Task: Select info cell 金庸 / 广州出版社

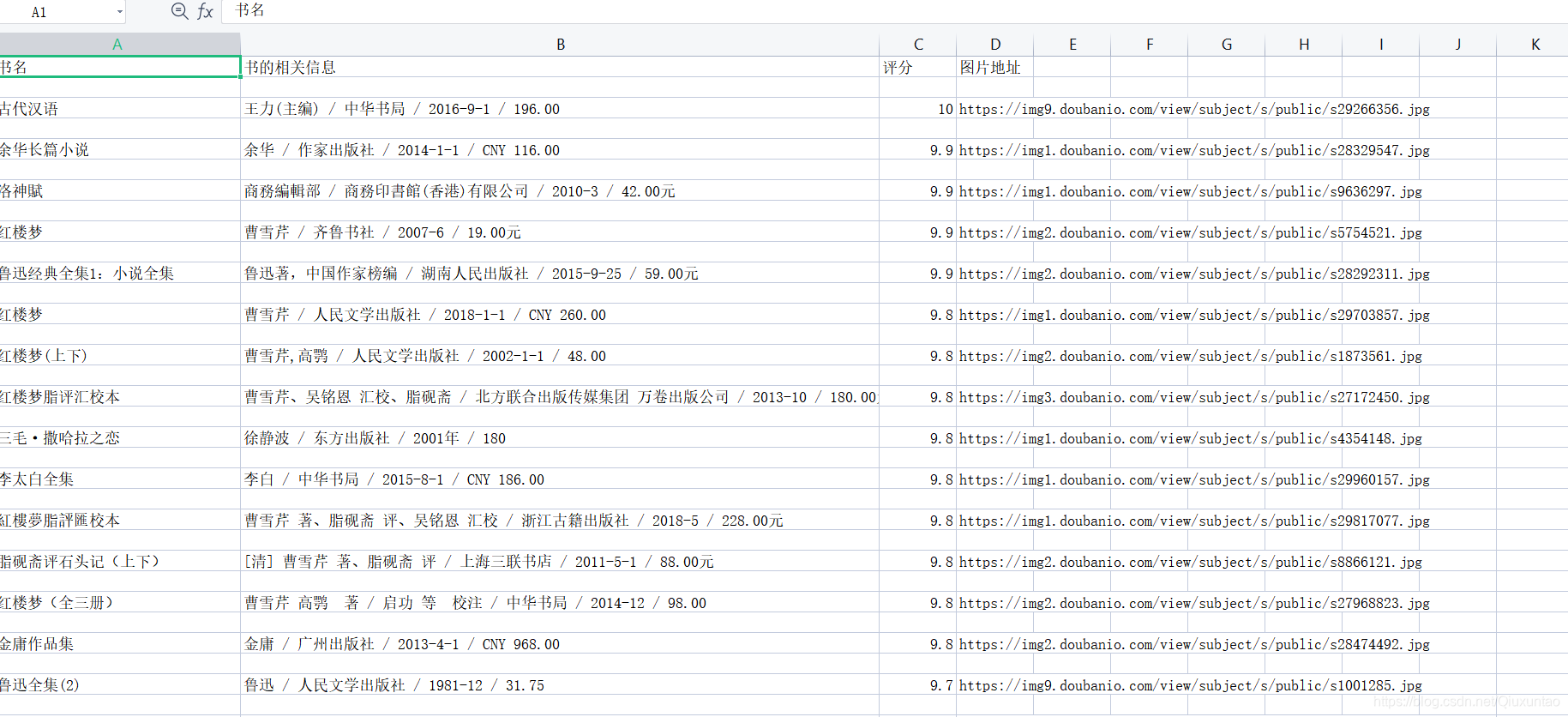Action: (560, 643)
